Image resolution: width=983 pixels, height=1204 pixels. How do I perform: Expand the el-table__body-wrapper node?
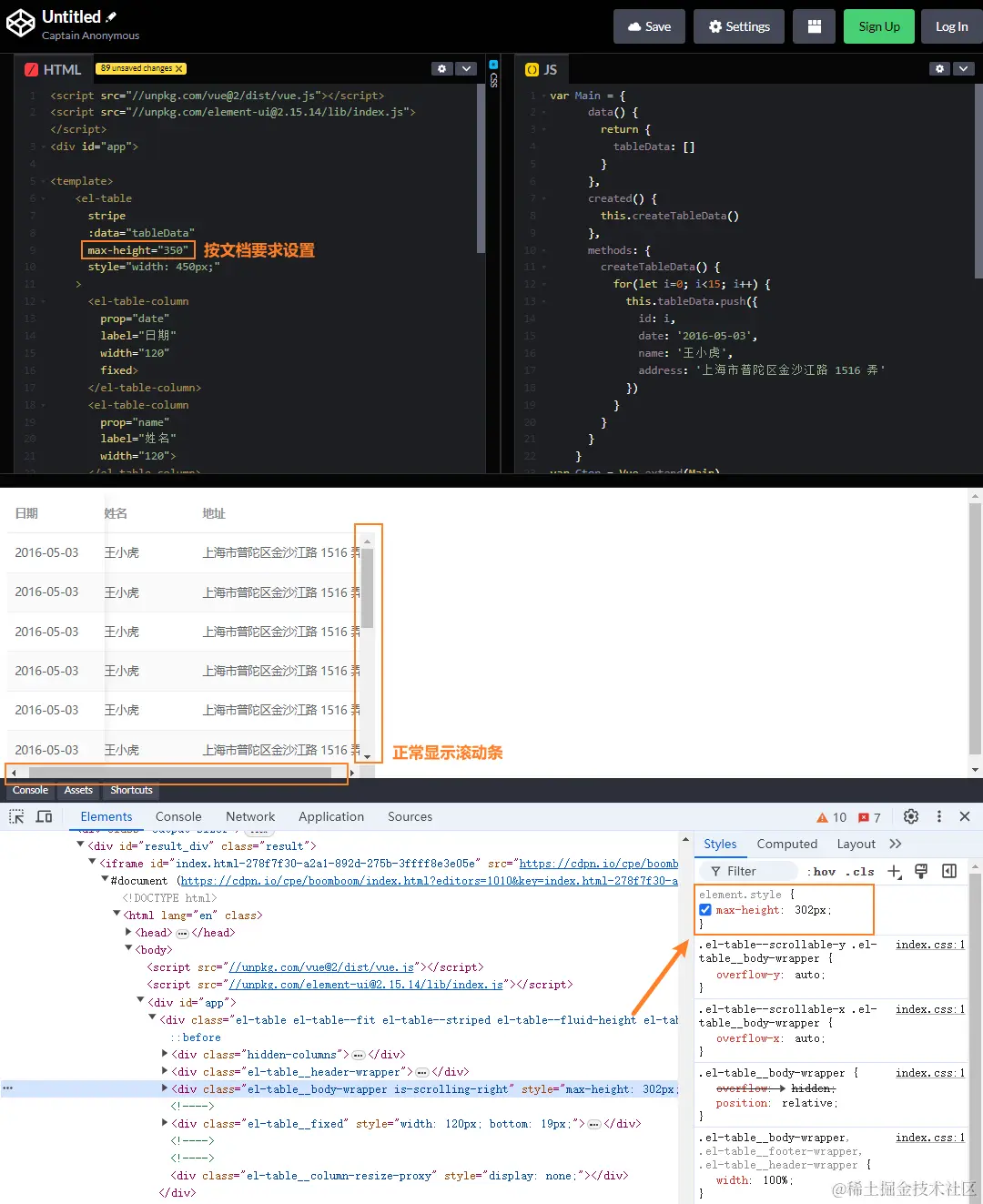pyautogui.click(x=165, y=1088)
